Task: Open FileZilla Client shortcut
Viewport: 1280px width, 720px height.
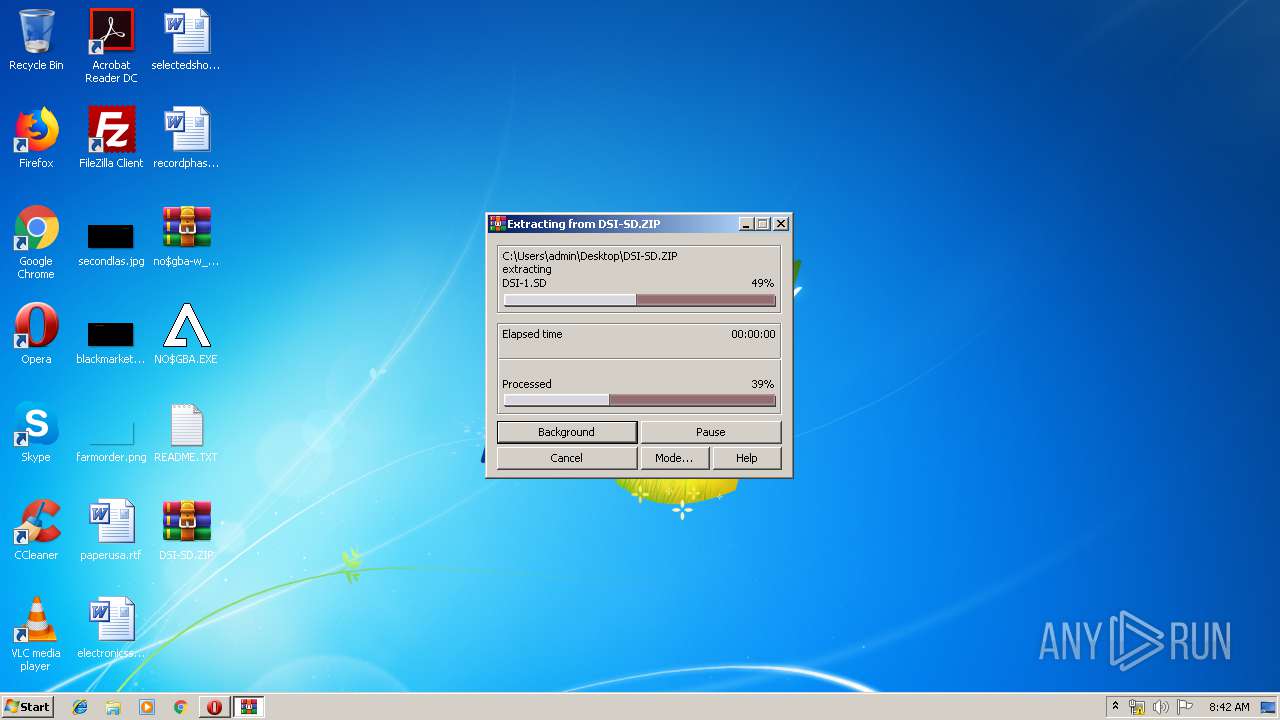Action: coord(111,139)
